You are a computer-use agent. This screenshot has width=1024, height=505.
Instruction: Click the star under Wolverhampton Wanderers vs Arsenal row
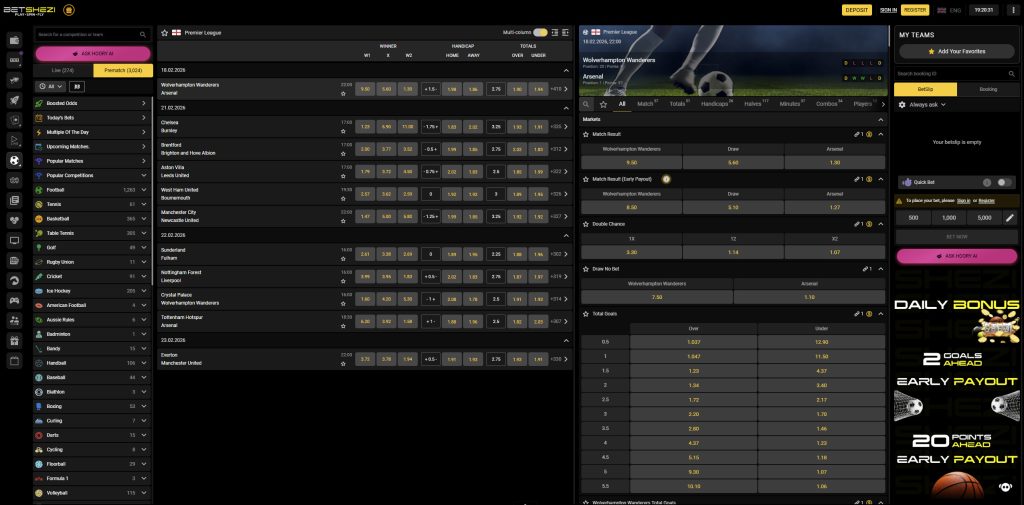pos(343,93)
